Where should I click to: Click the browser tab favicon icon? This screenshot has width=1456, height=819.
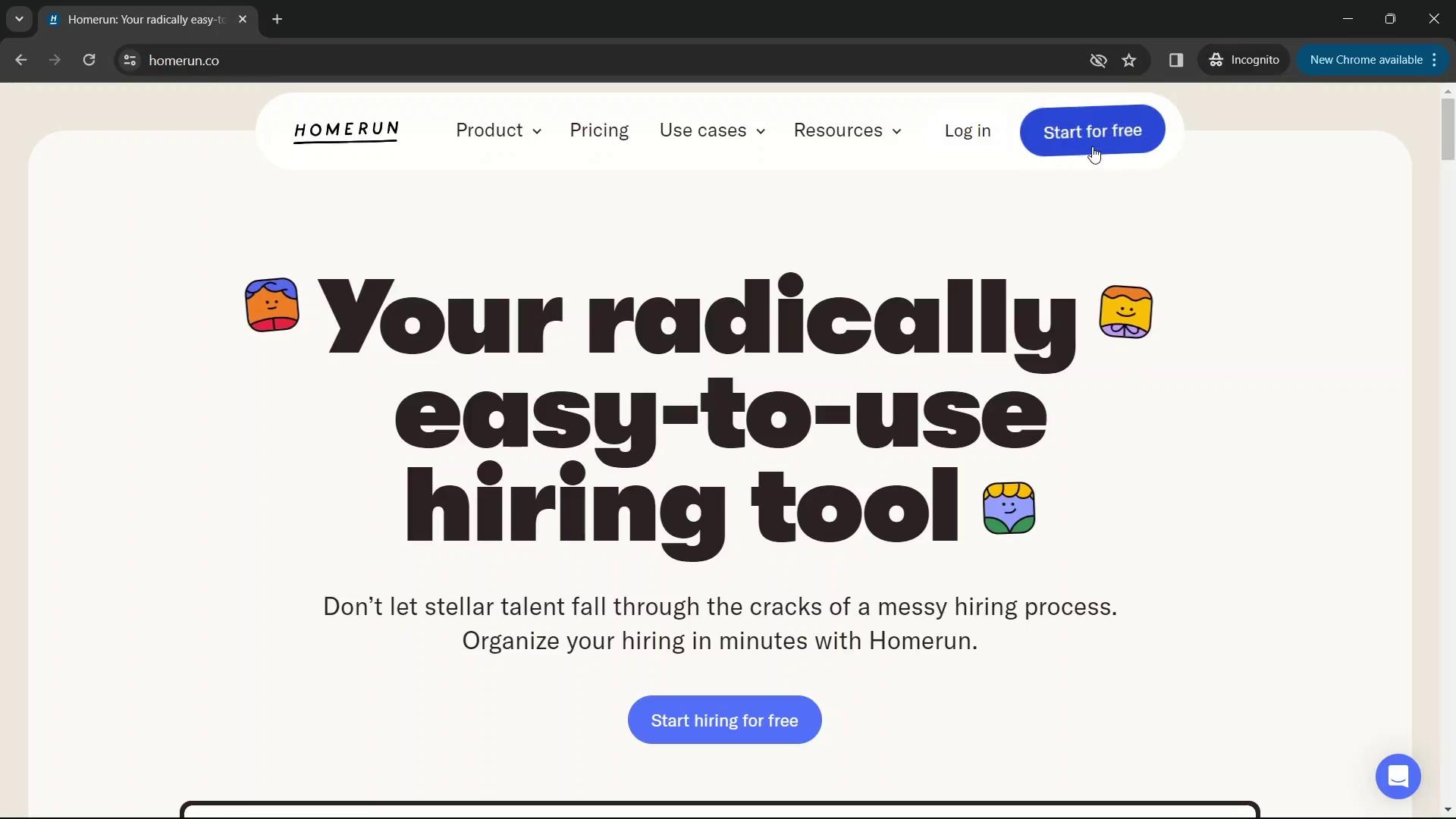pyautogui.click(x=54, y=19)
